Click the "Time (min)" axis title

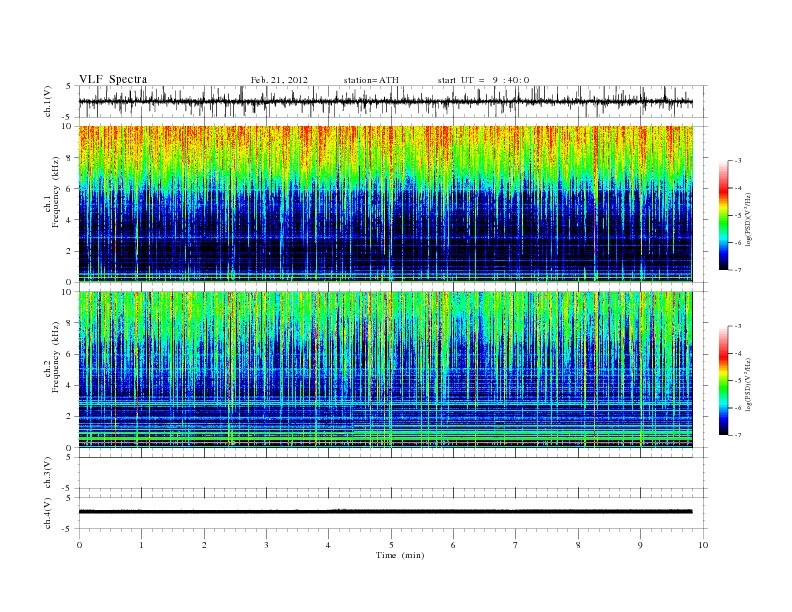(400, 555)
